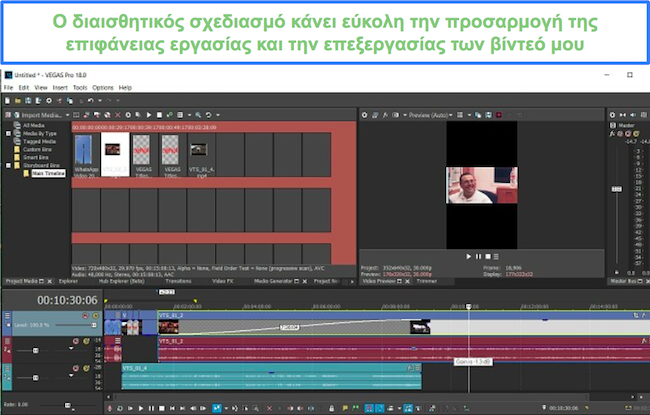Click the record microphone icon in transport bar

point(110,408)
